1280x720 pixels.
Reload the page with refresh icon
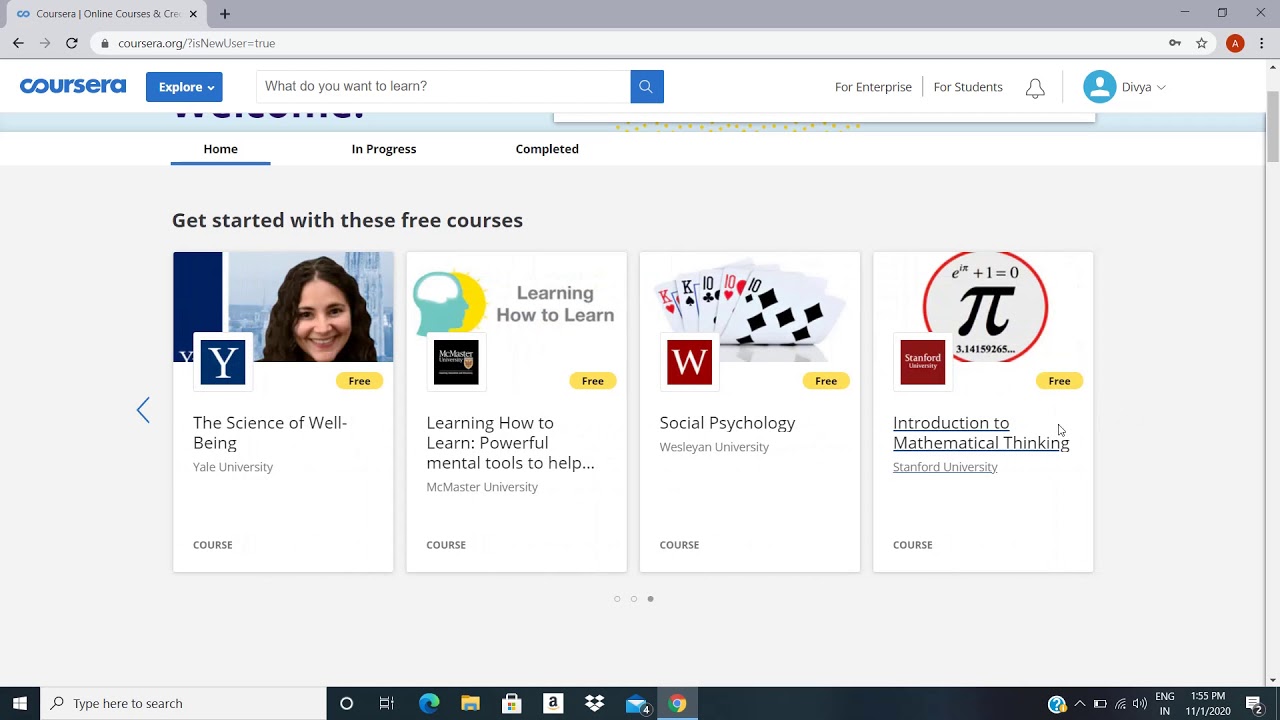[71, 43]
